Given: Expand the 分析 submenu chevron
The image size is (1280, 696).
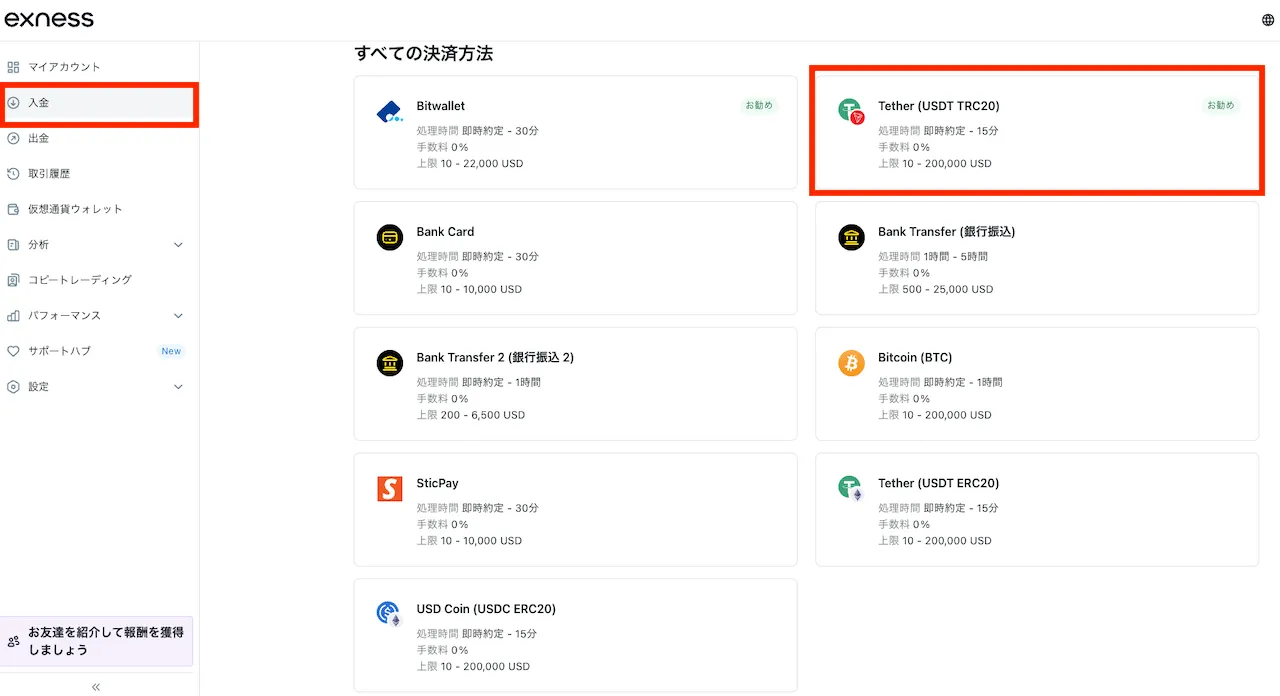Looking at the screenshot, I should click(178, 245).
